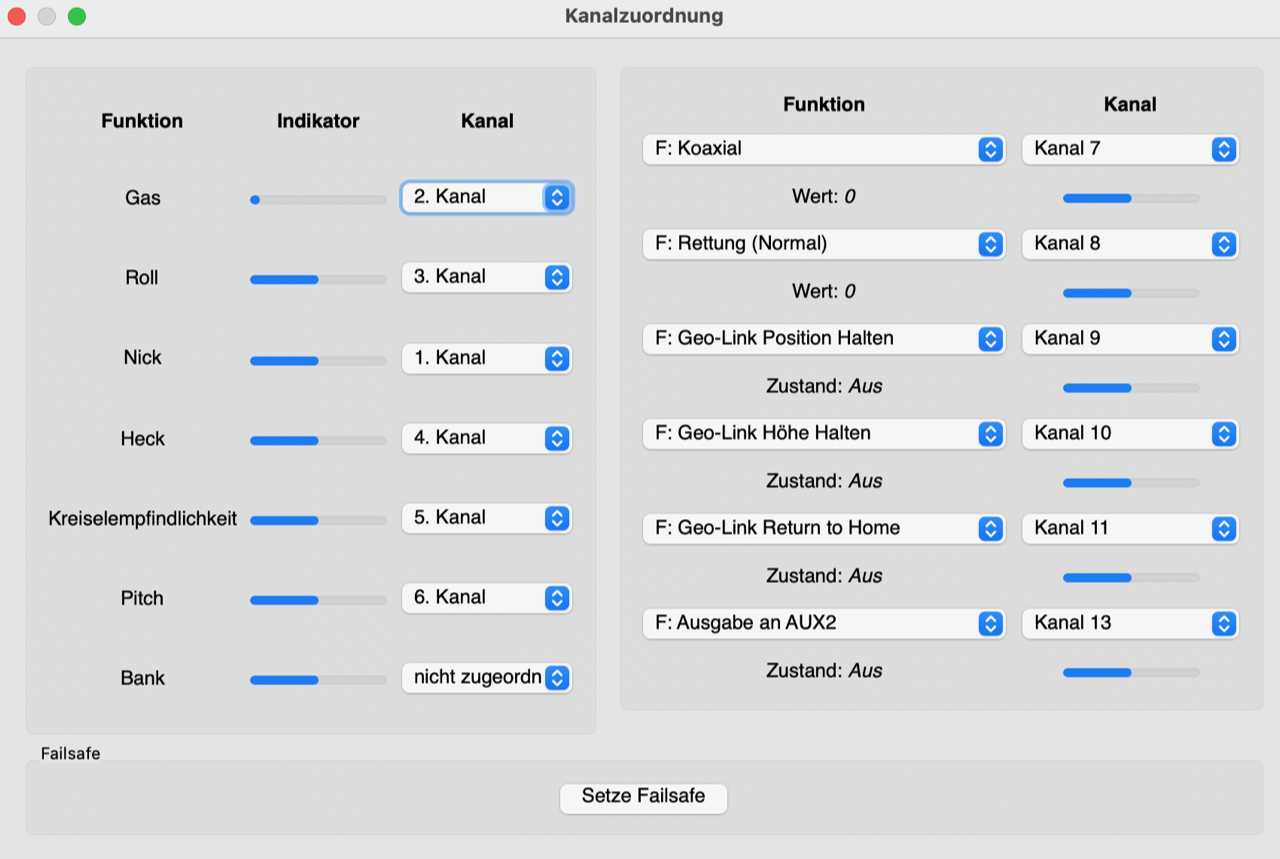Open F: Geo-Link Höhe Halten dropdown
This screenshot has width=1280, height=859.
[823, 433]
